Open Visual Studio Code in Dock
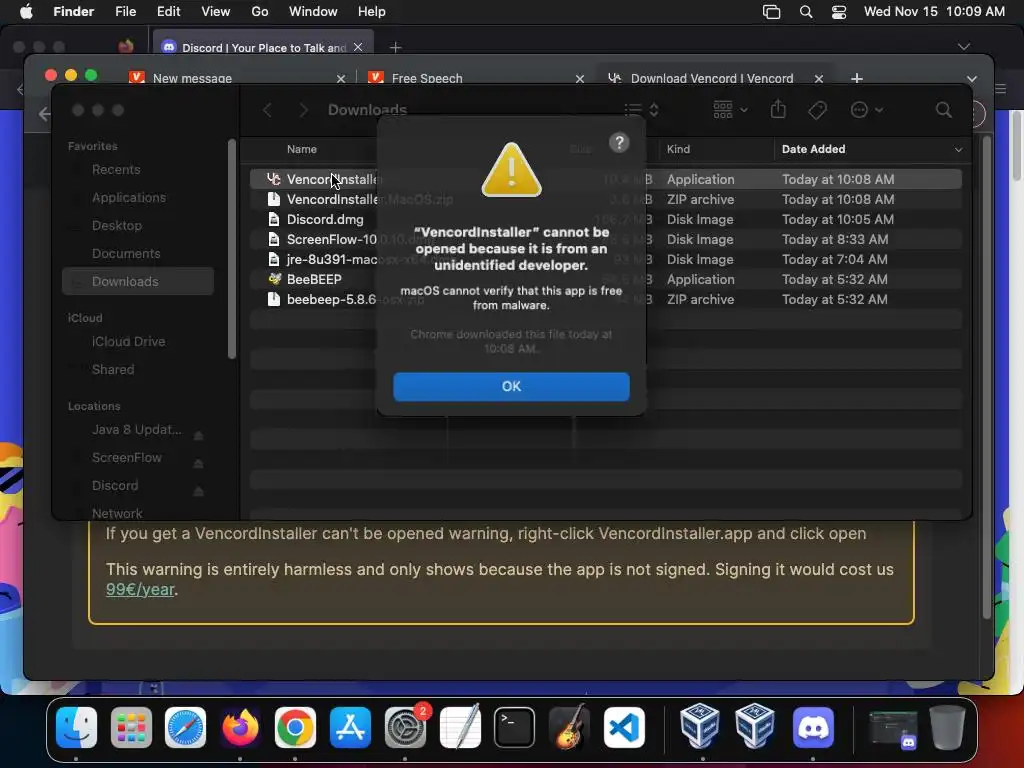Screen dimensions: 1024x768 [624, 727]
